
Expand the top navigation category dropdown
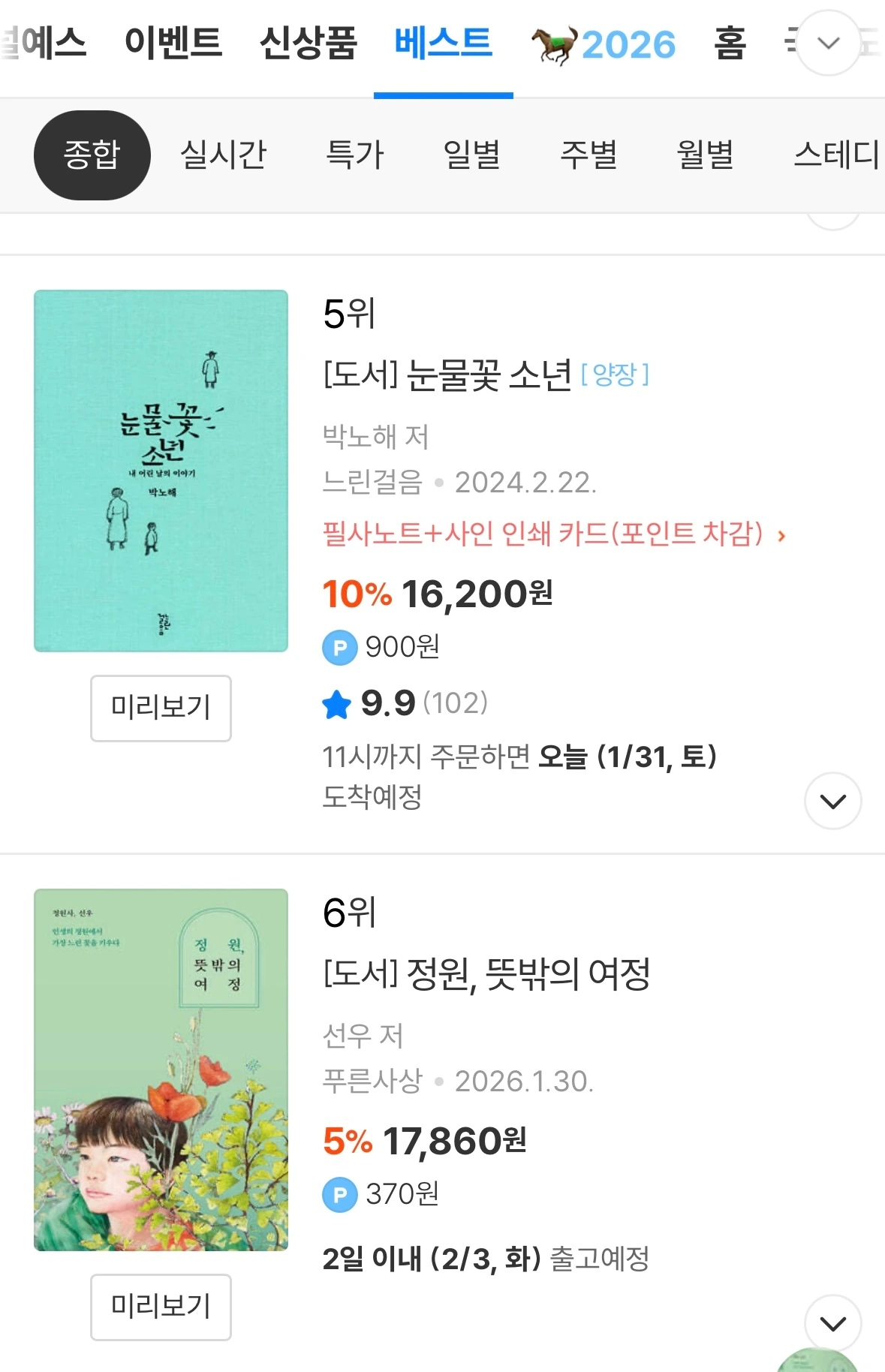click(x=828, y=43)
